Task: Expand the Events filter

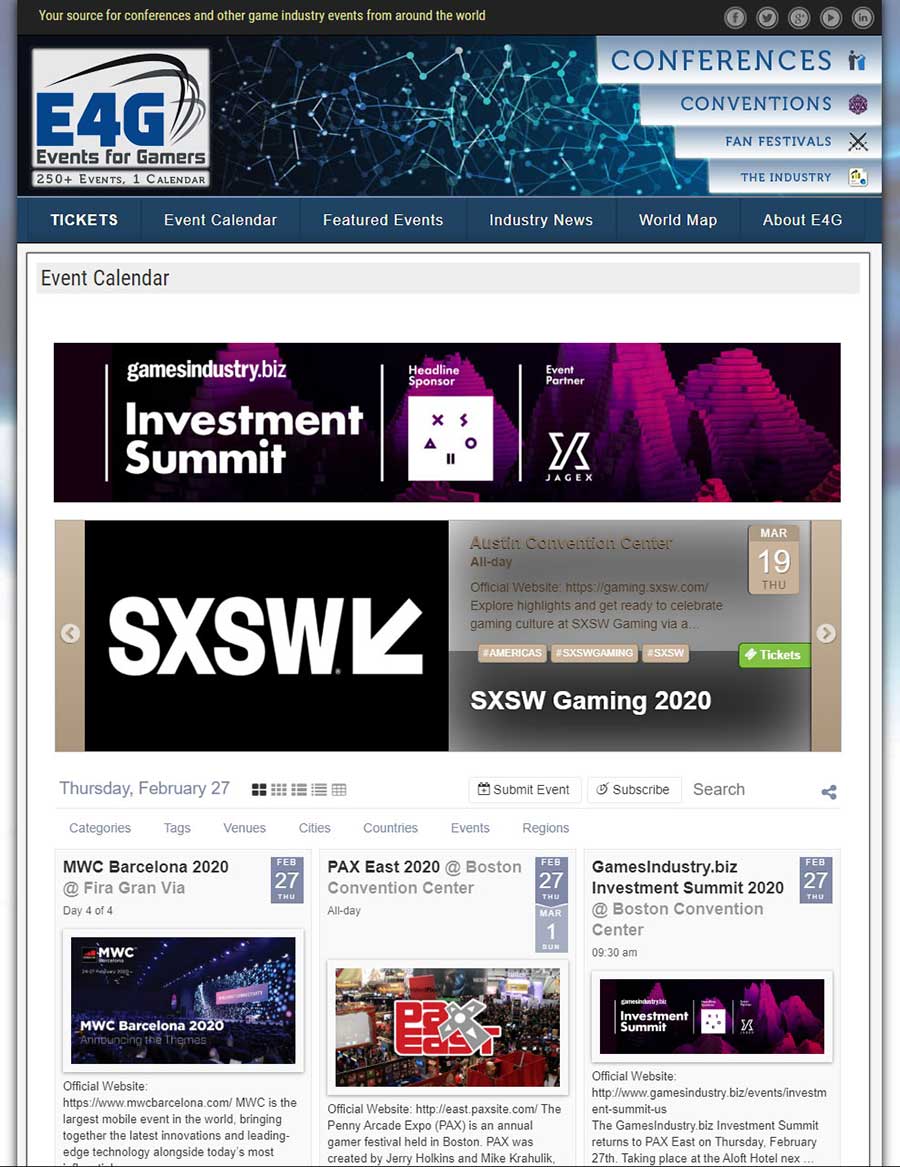Action: pos(470,828)
